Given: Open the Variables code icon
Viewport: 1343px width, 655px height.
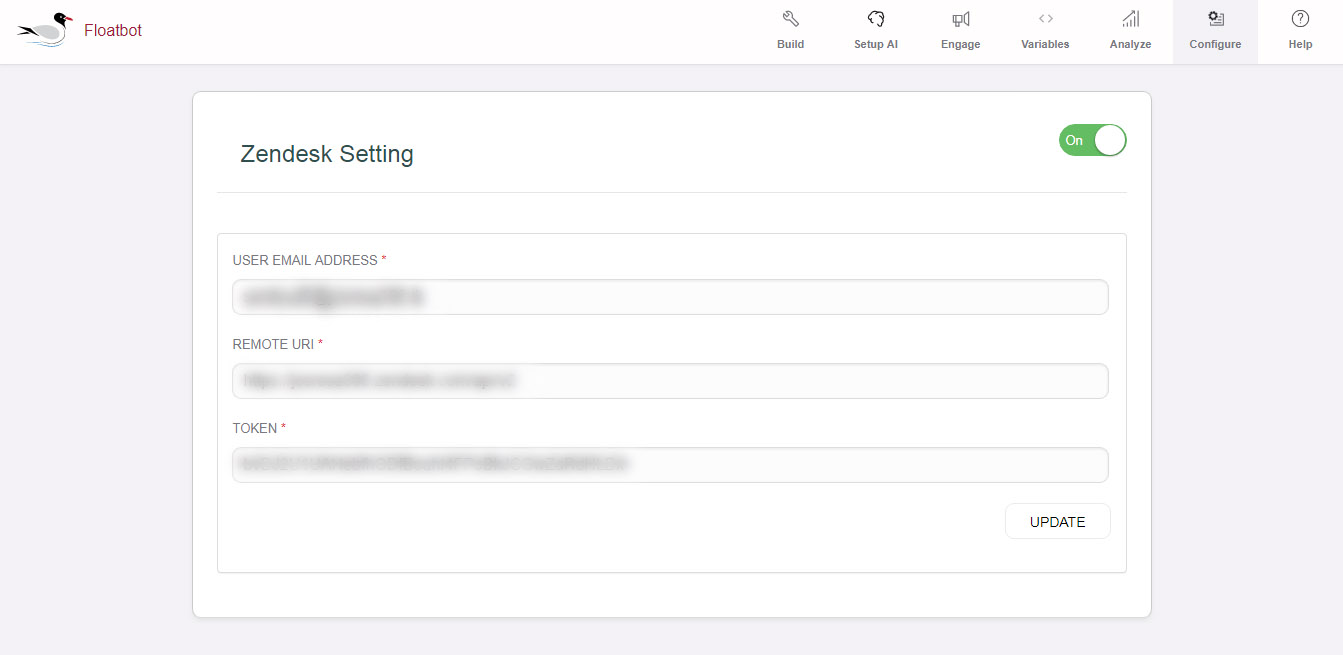Looking at the screenshot, I should [1045, 18].
